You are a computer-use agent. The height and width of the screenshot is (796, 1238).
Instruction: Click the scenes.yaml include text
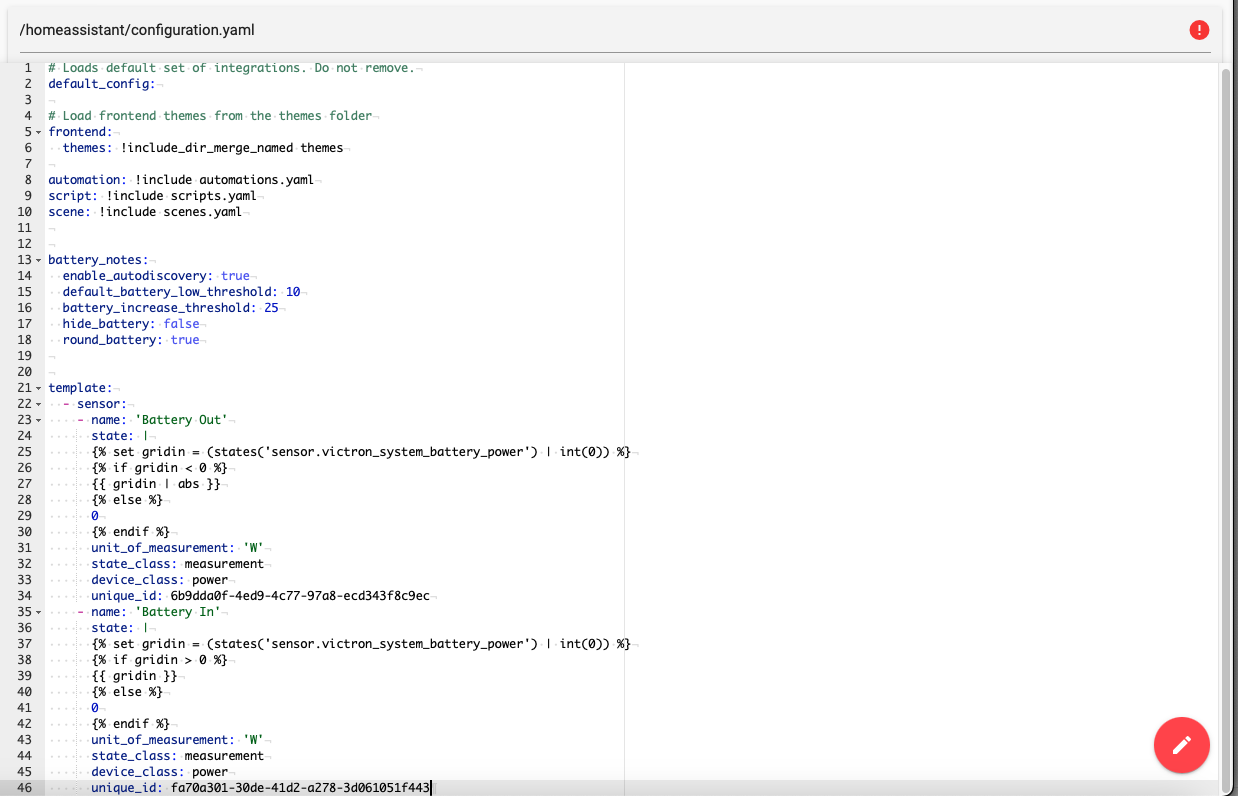201,212
